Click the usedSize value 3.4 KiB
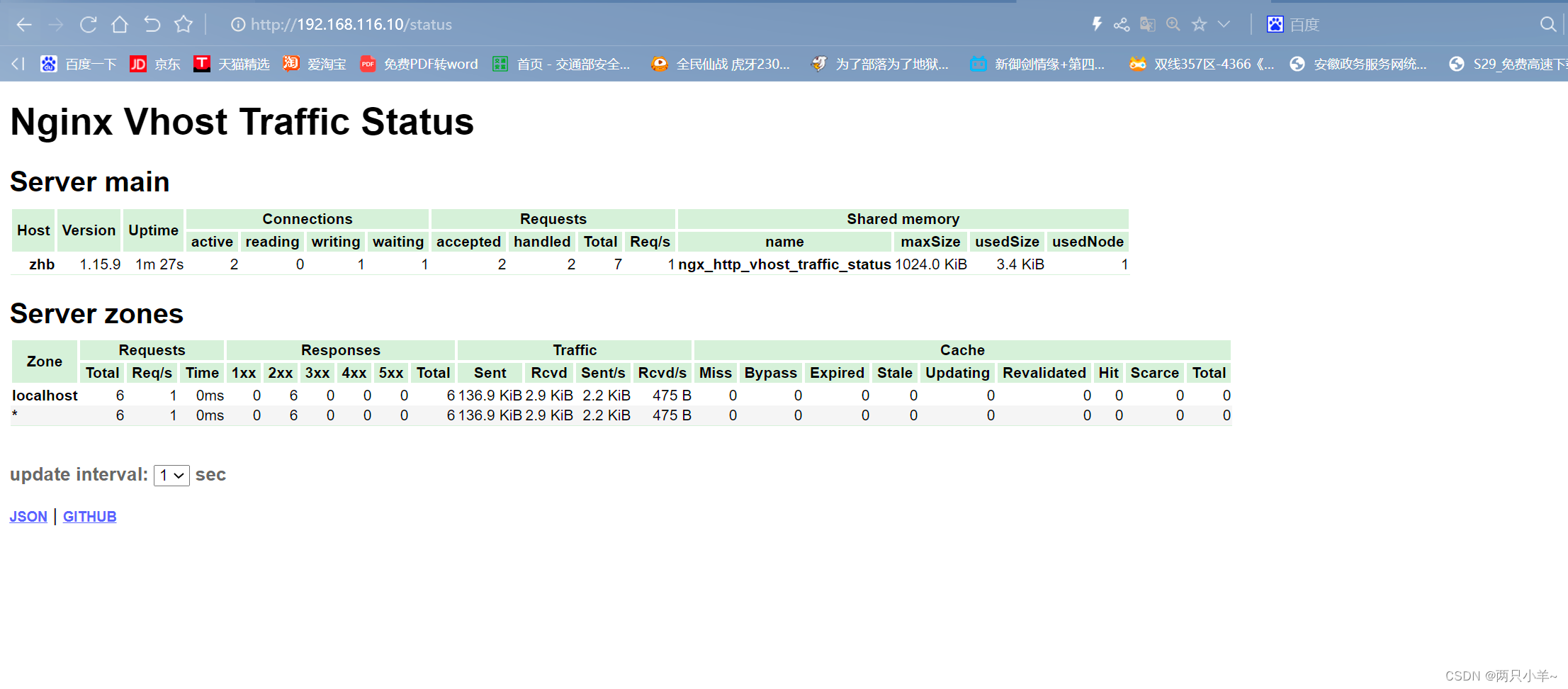The width and height of the screenshot is (1568, 689). coord(1020,264)
